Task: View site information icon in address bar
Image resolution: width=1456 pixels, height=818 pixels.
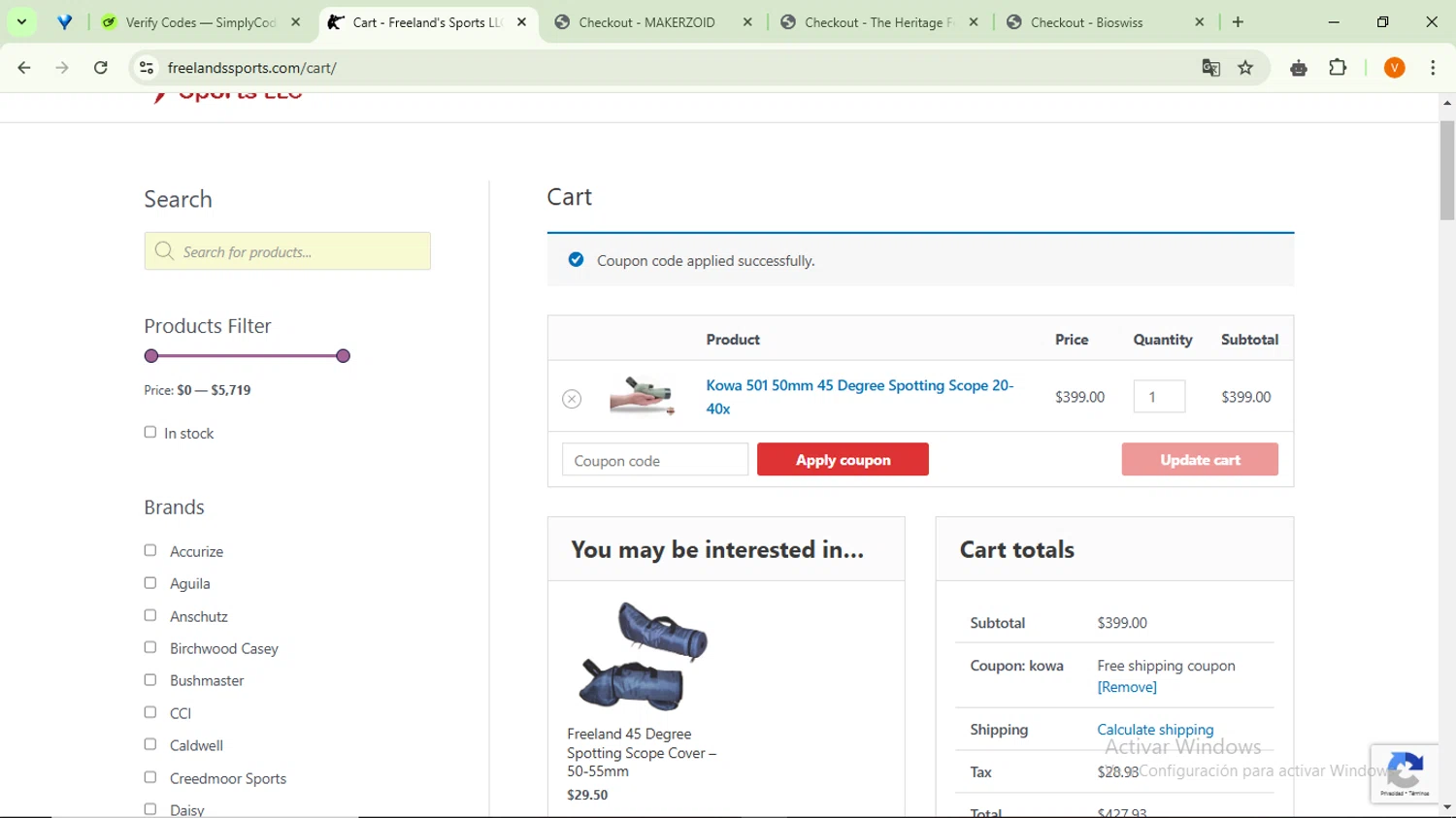Action: tap(147, 68)
